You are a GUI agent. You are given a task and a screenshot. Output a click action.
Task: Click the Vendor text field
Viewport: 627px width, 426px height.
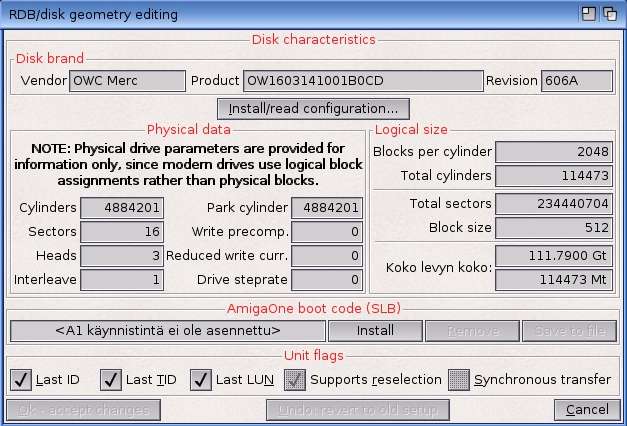[127, 81]
